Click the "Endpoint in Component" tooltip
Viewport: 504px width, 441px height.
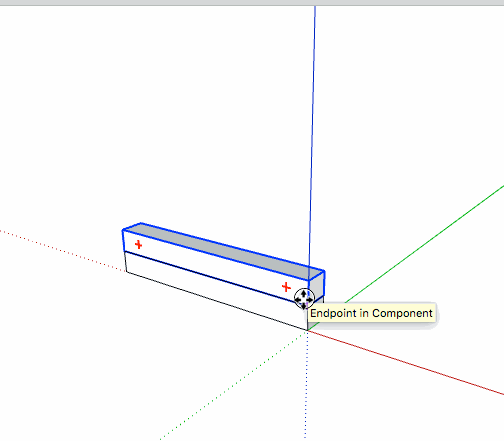click(x=371, y=313)
